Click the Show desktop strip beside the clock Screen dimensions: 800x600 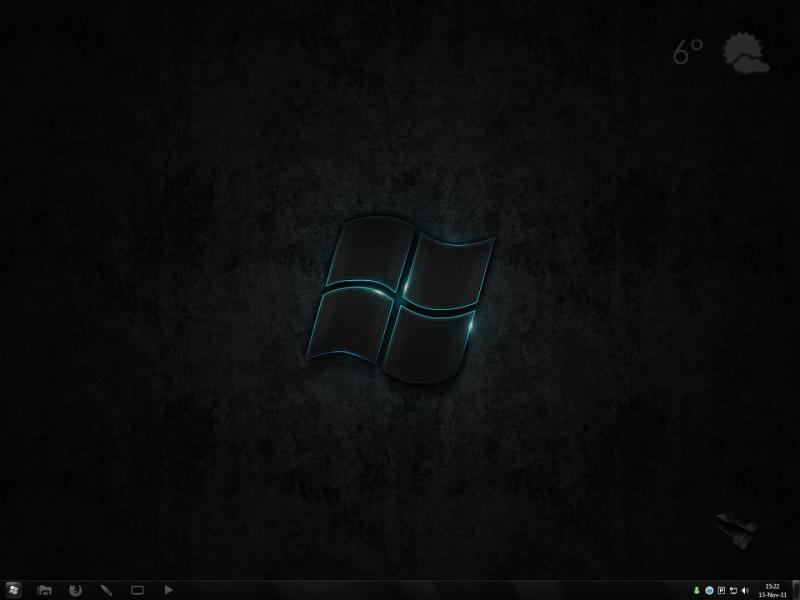[796, 590]
